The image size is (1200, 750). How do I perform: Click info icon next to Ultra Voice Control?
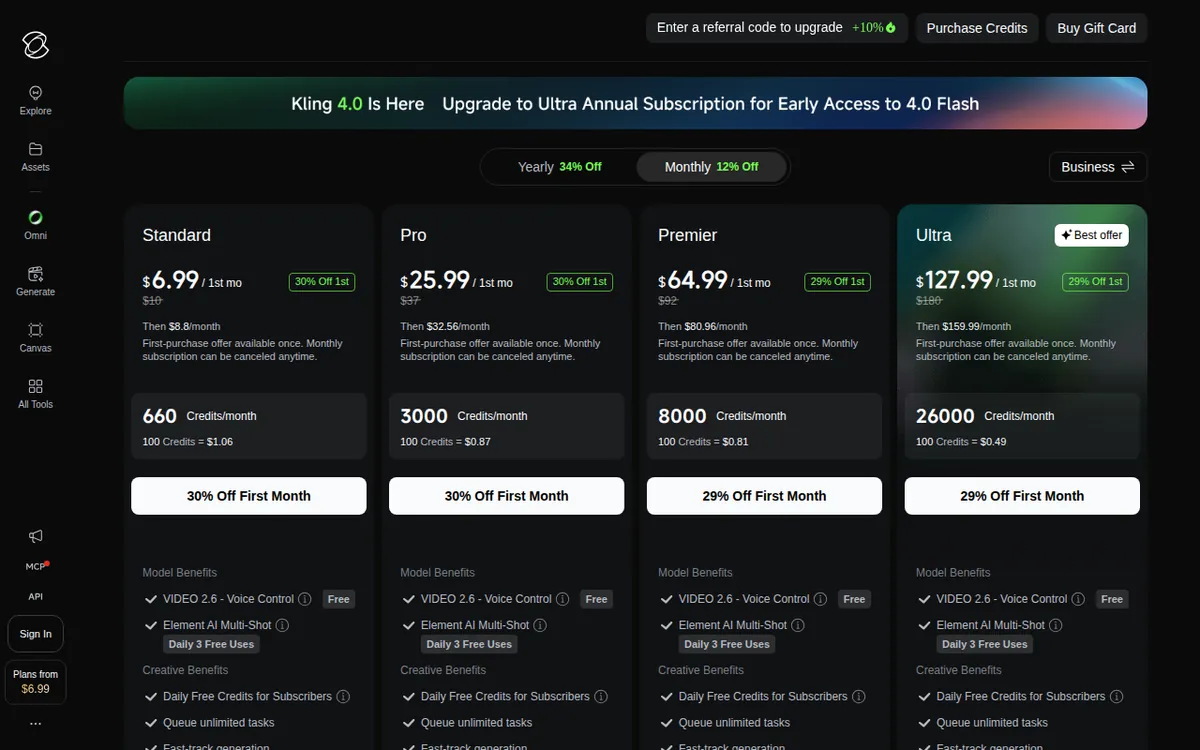(x=1078, y=599)
